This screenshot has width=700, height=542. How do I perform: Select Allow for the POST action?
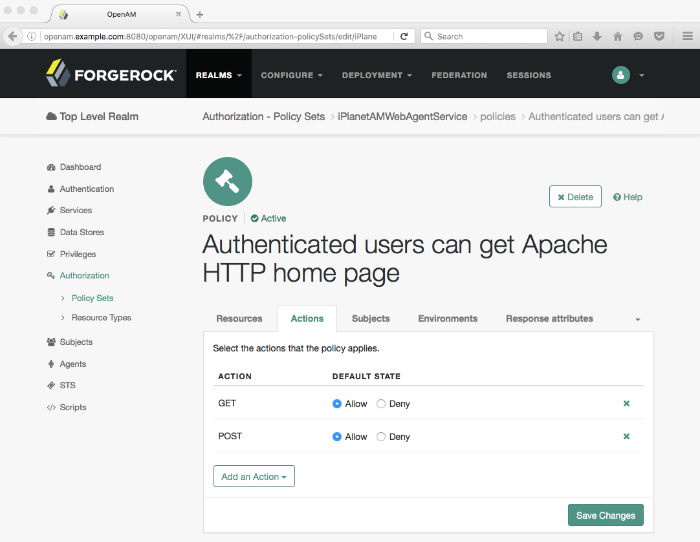click(x=337, y=436)
